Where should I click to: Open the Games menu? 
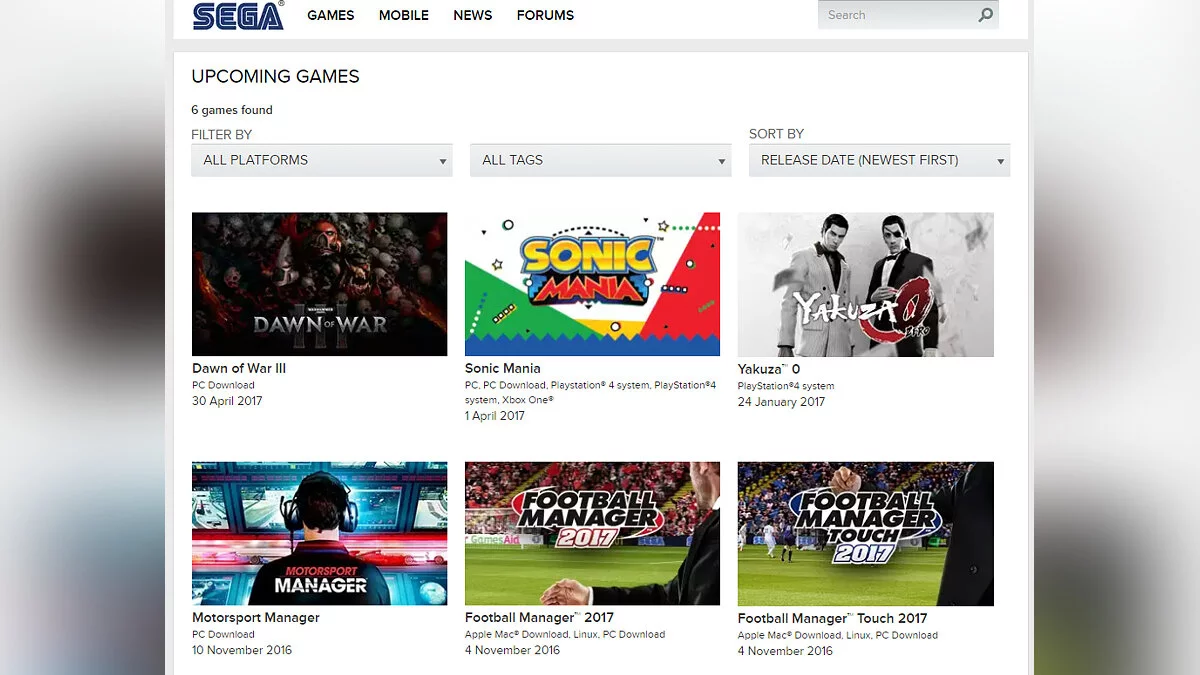330,15
